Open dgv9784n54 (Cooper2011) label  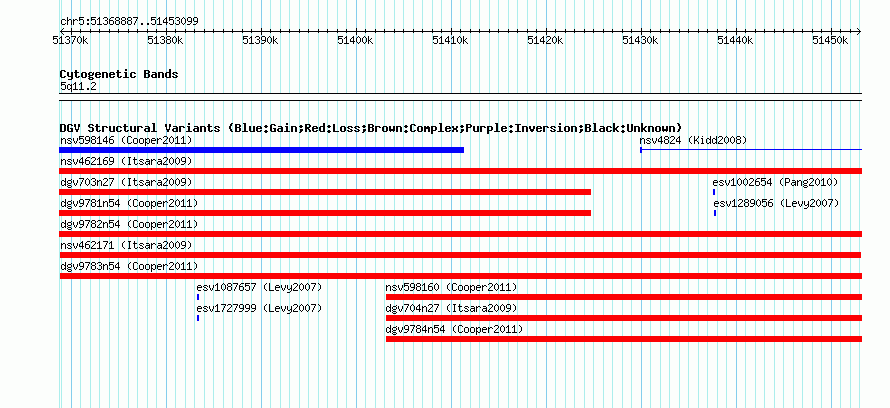[x=454, y=329]
